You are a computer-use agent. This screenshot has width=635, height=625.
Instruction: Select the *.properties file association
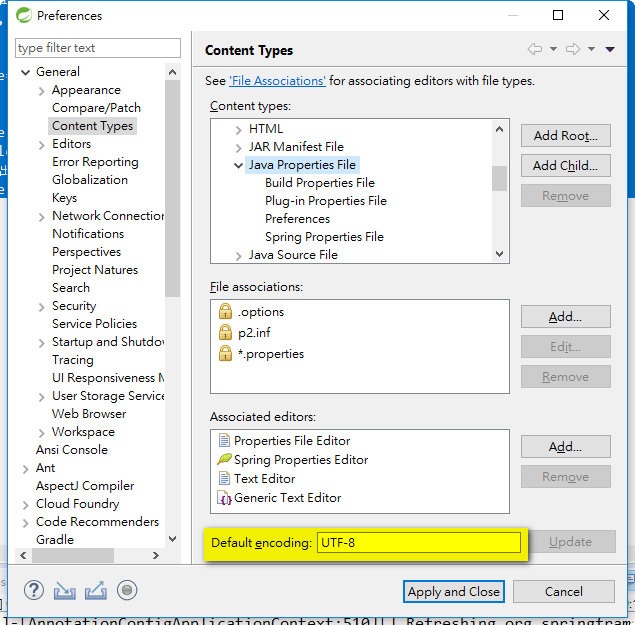coord(271,354)
